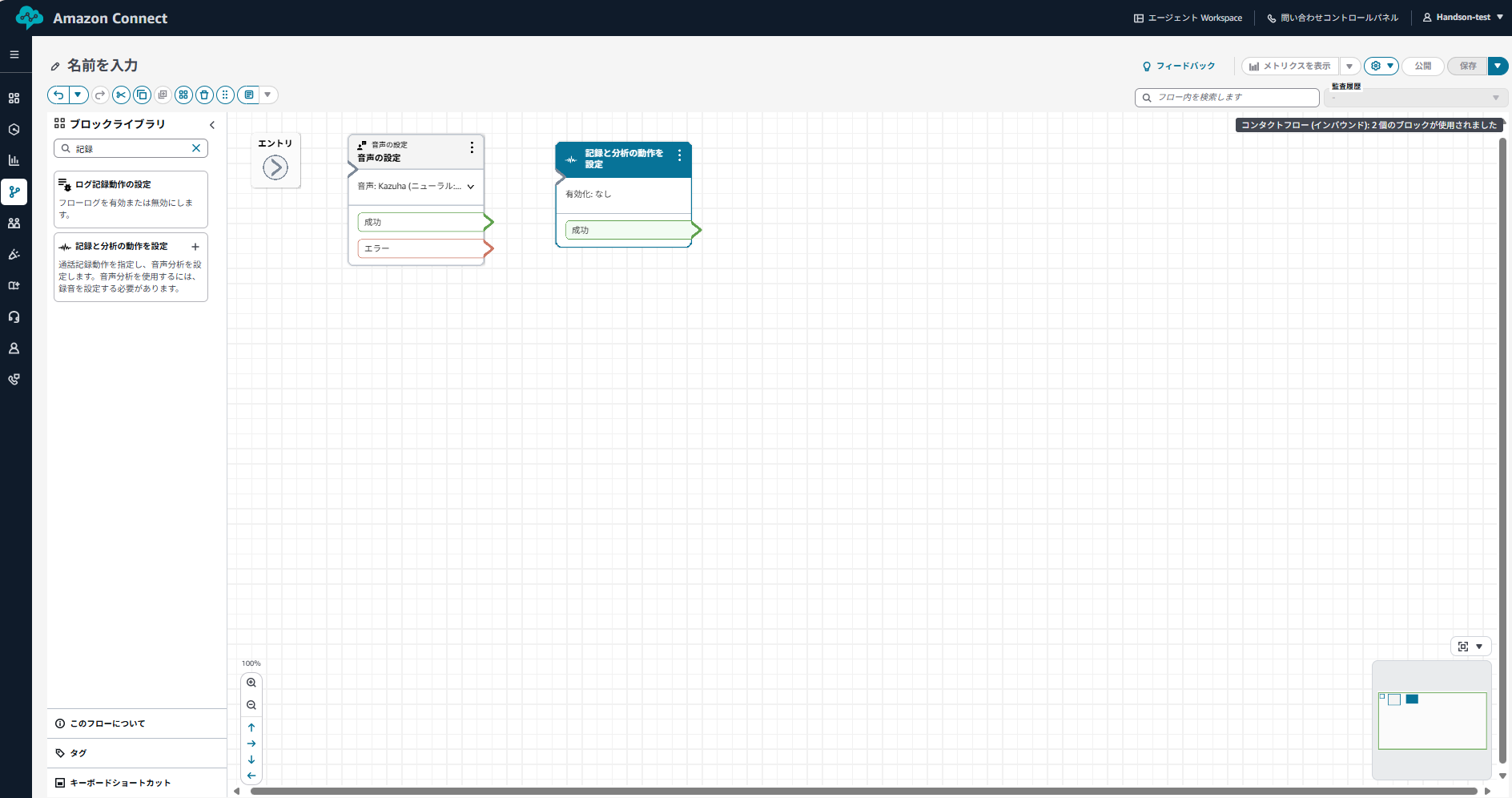The height and width of the screenshot is (798, 1512).
Task: Copy the selected block
Action: pyautogui.click(x=142, y=95)
